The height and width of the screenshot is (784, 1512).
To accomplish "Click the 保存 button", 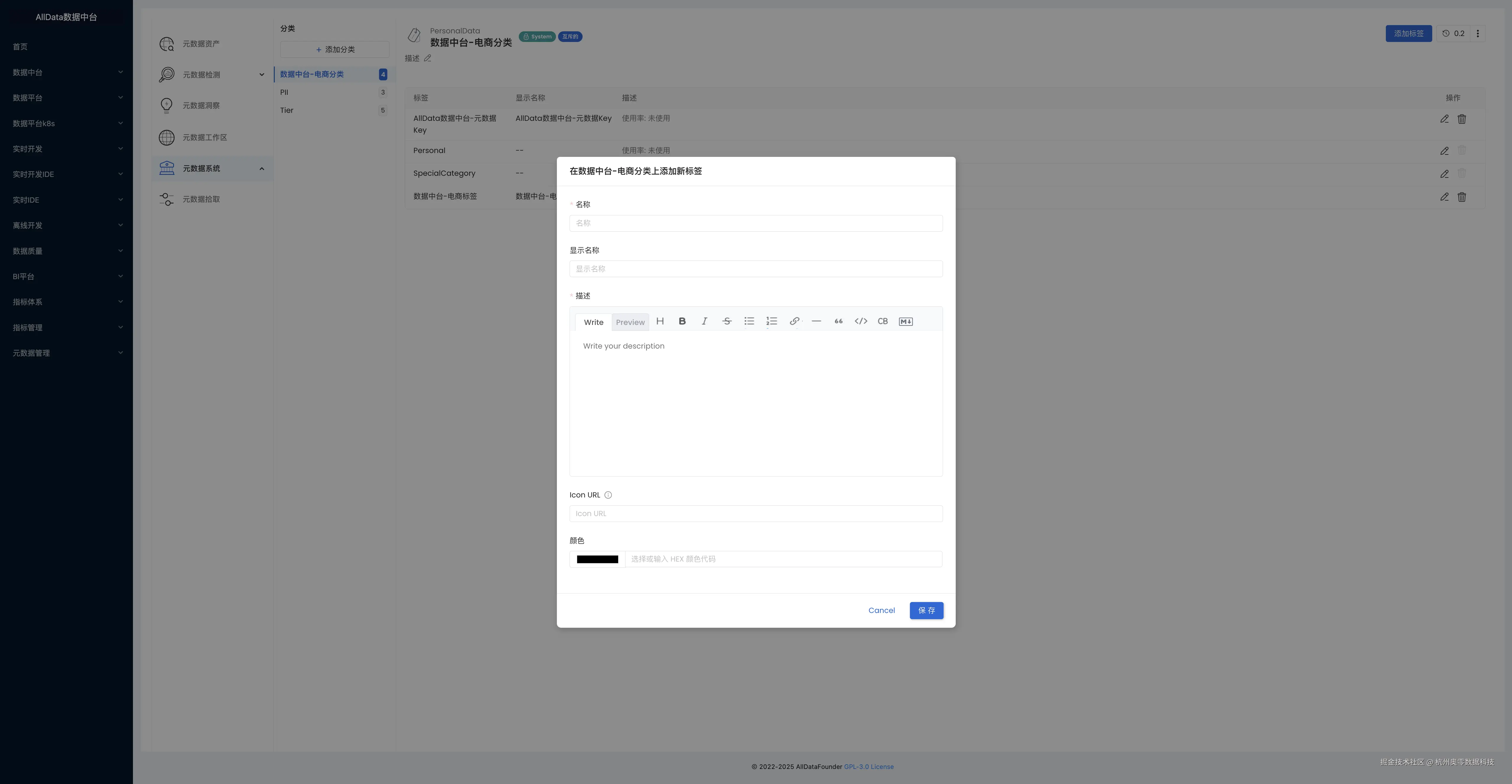I will click(926, 610).
